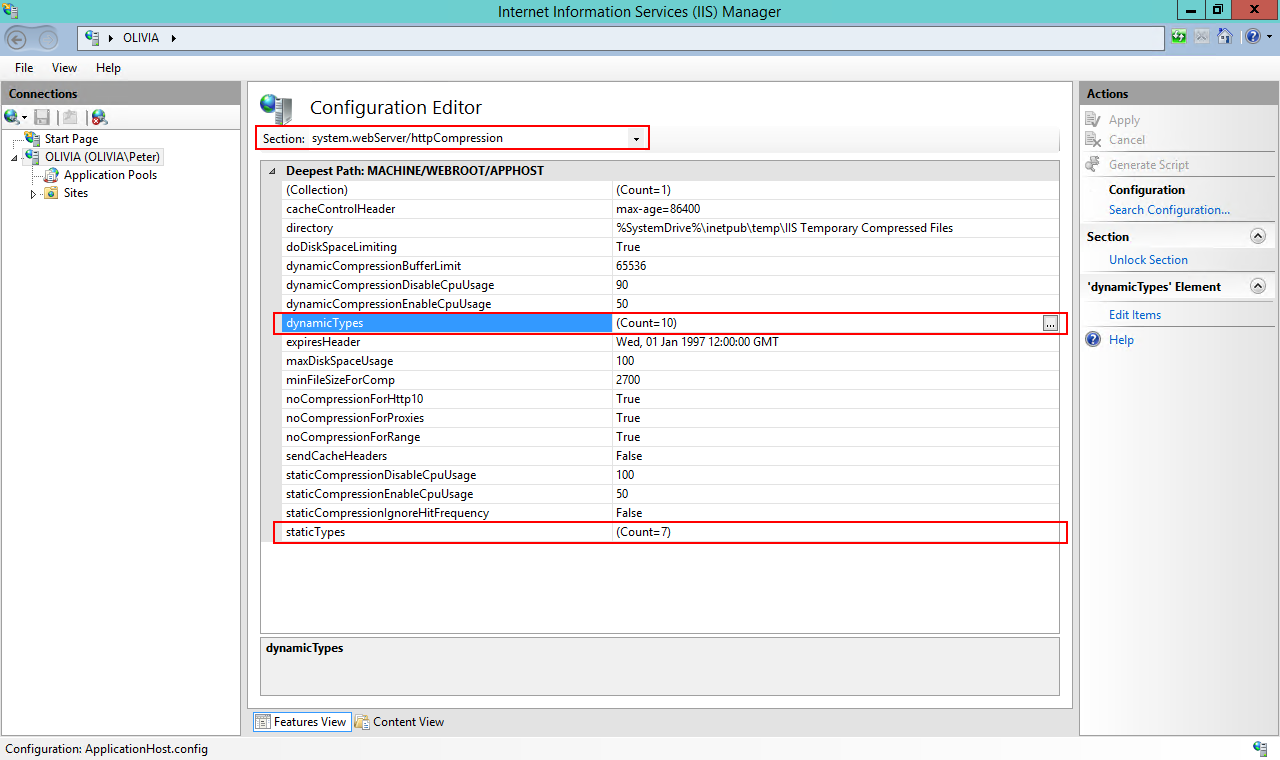Select the sendCacheHeaders property
The width and height of the screenshot is (1280, 760).
click(670, 456)
